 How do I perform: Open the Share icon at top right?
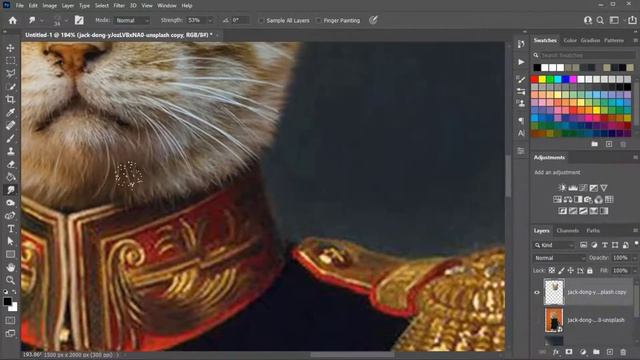pos(632,20)
